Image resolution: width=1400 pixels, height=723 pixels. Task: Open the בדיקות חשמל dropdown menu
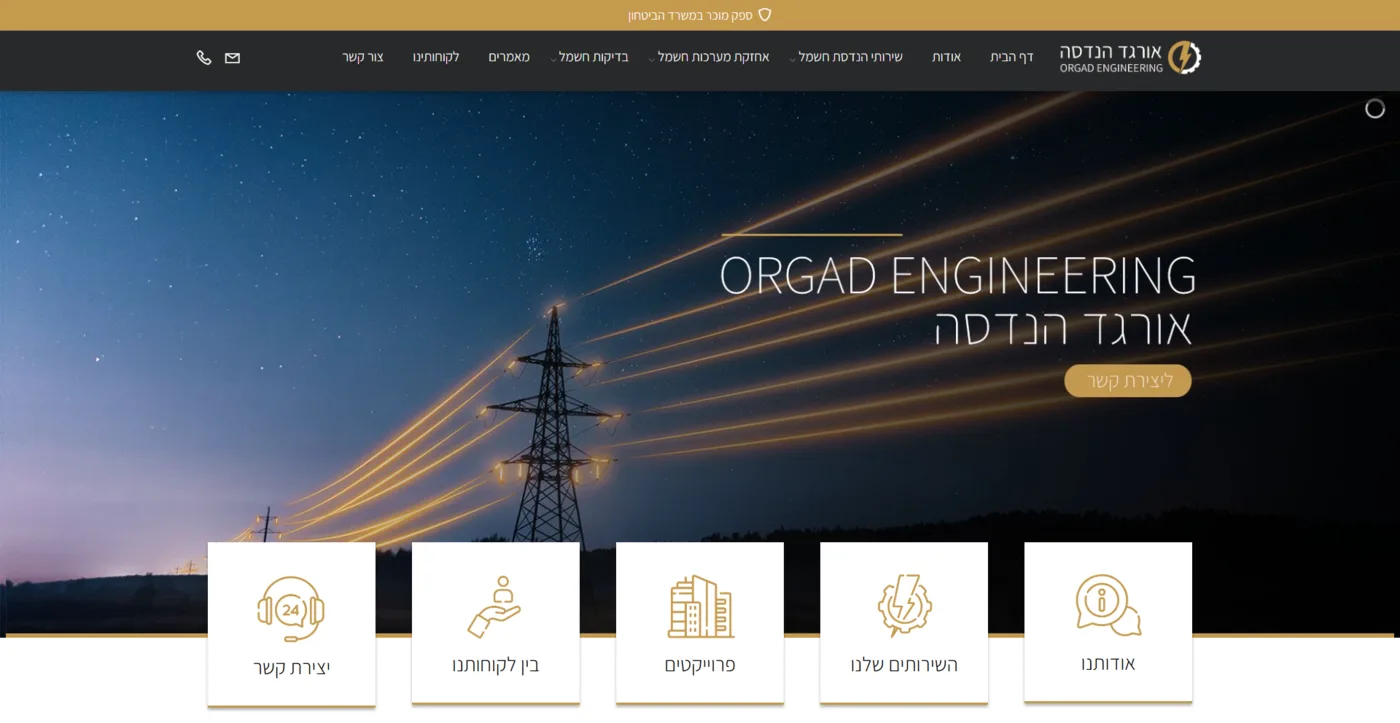coord(593,58)
